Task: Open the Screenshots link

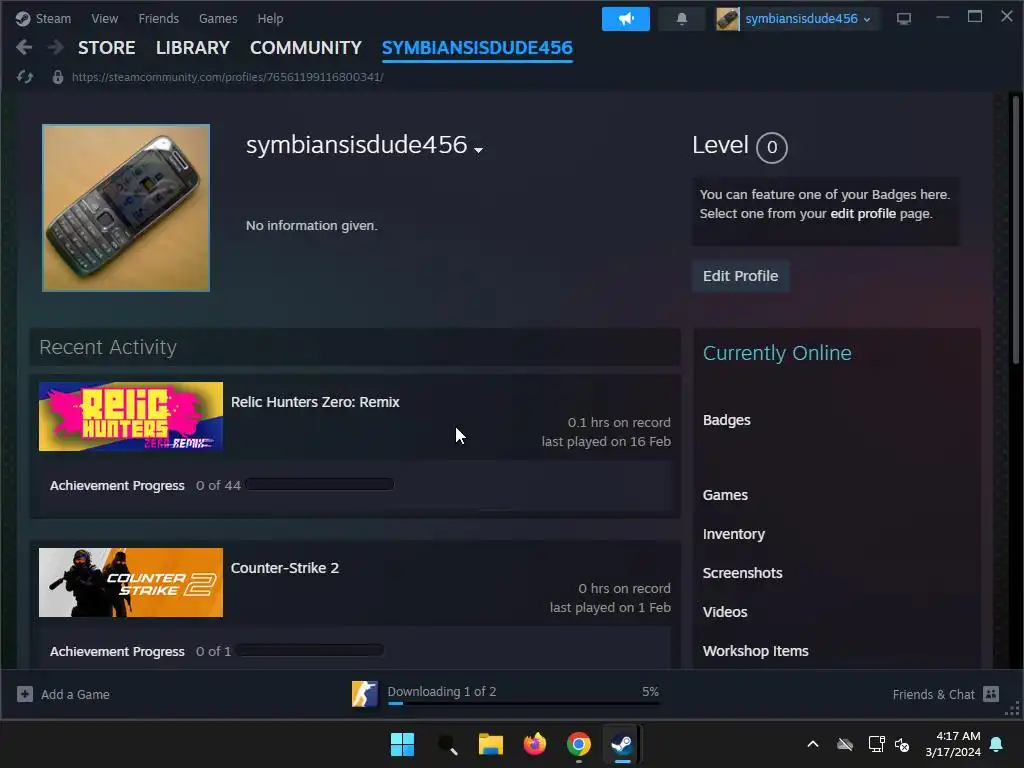Action: click(x=743, y=573)
